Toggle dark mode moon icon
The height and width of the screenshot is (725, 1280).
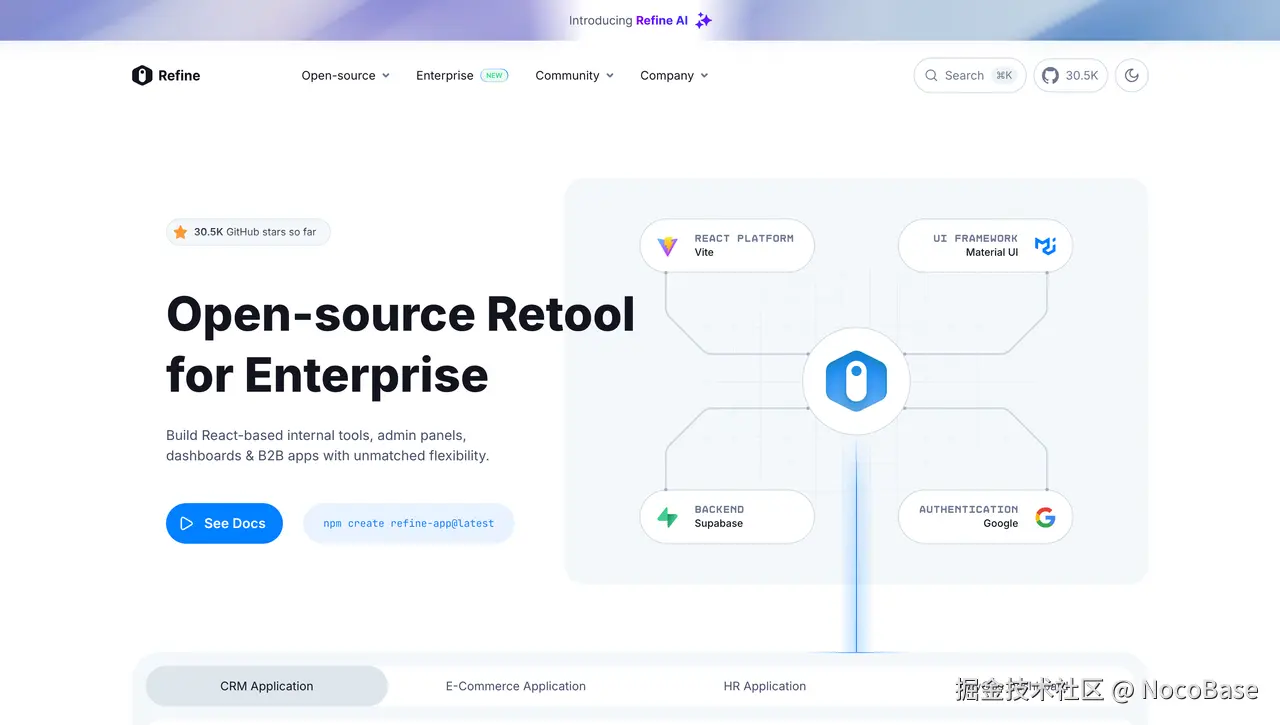tap(1131, 75)
